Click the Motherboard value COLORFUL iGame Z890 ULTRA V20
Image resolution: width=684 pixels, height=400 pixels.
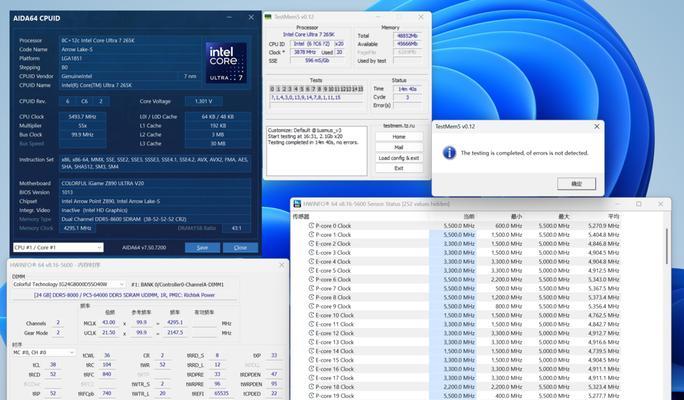pyautogui.click(x=155, y=183)
